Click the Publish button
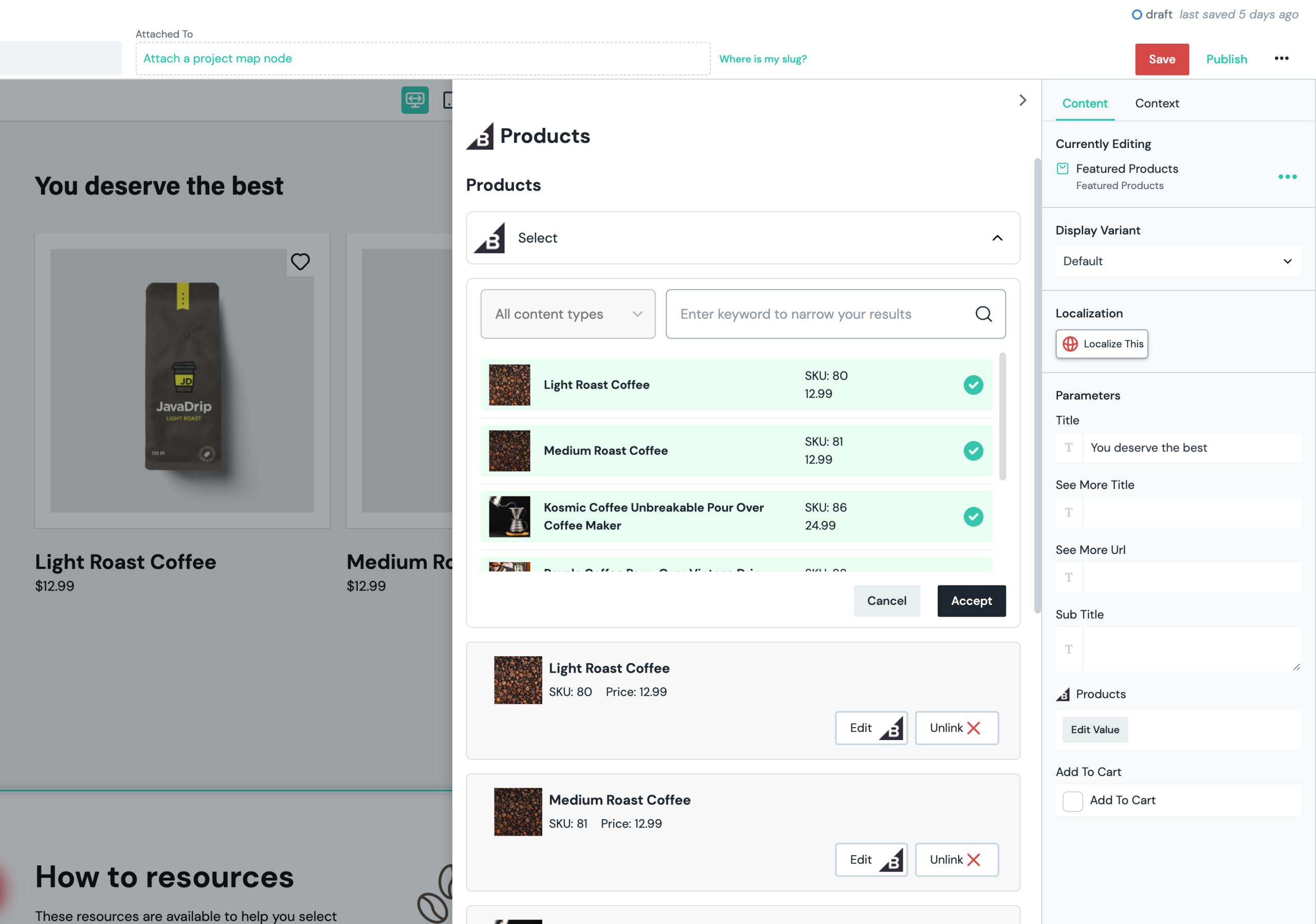The image size is (1316, 924). tap(1226, 59)
